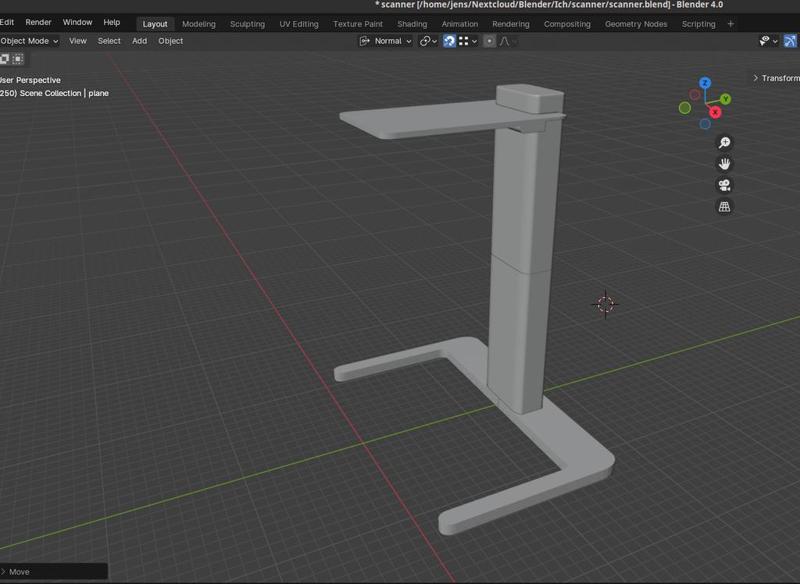Click the red X axis on gizmo
The width and height of the screenshot is (800, 584).
715,112
